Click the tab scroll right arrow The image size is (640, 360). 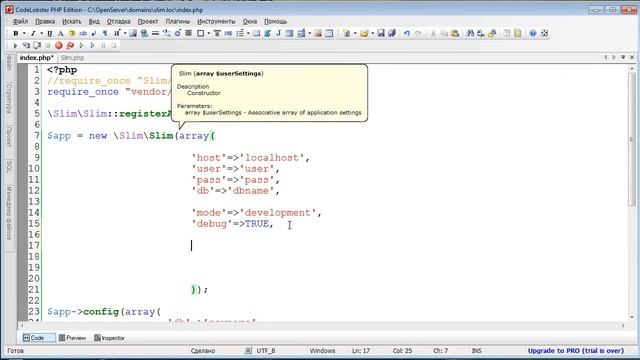click(x=614, y=57)
